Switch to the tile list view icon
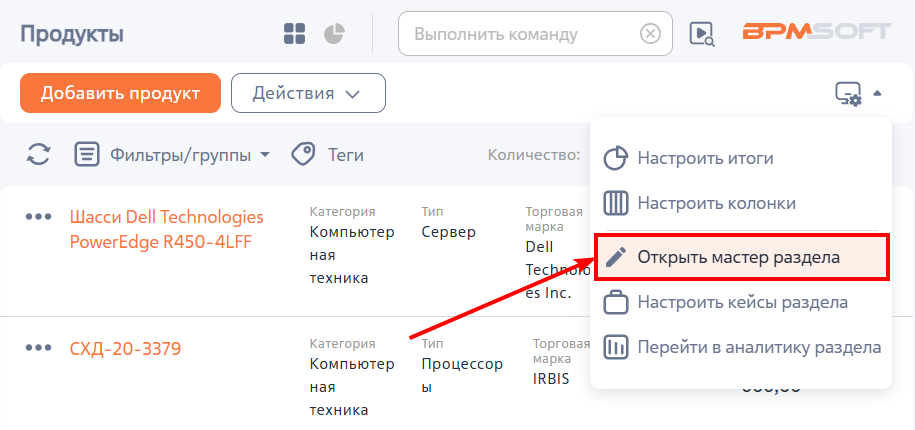915x430 pixels. (295, 33)
